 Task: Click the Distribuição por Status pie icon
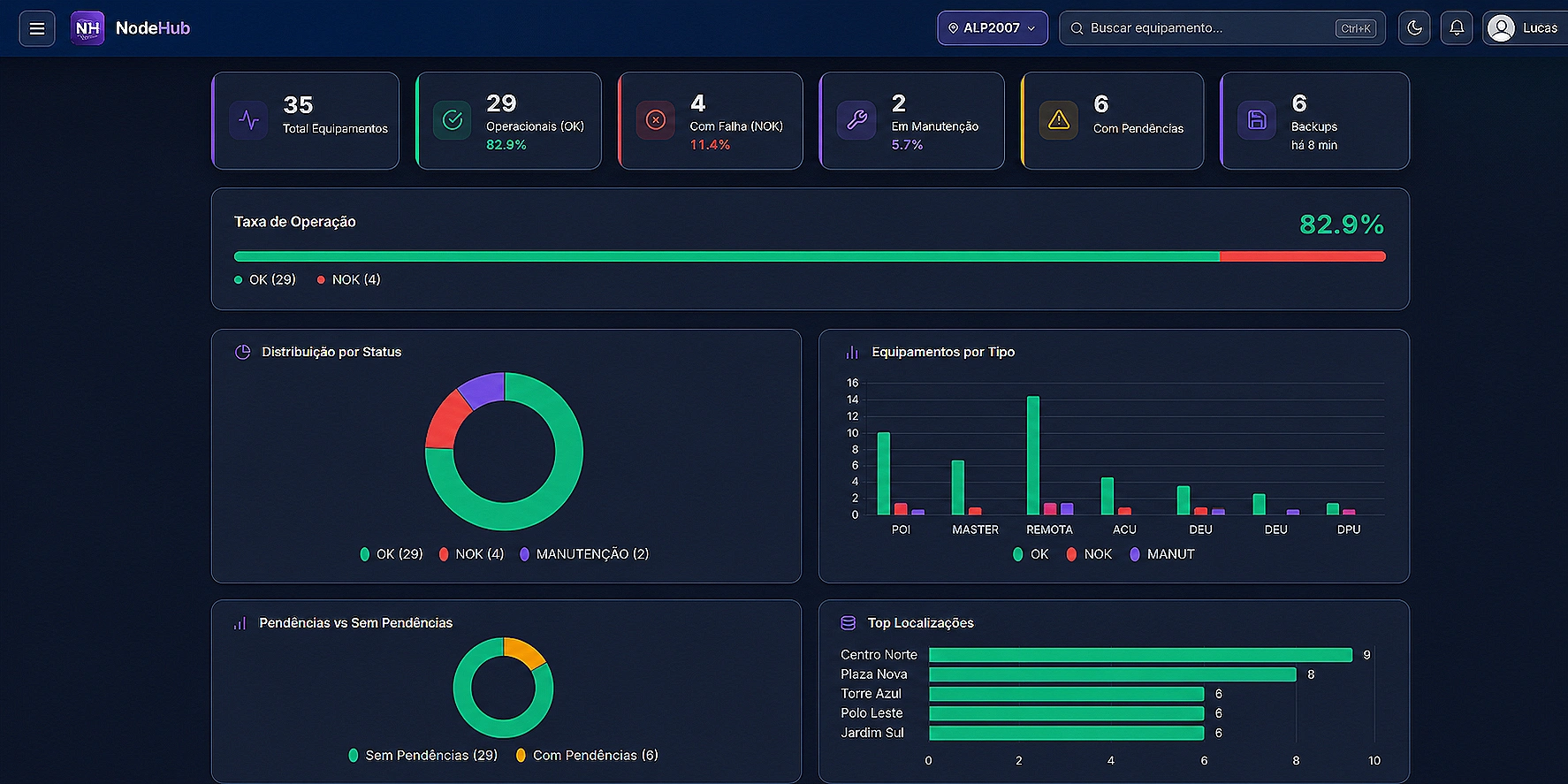click(242, 352)
